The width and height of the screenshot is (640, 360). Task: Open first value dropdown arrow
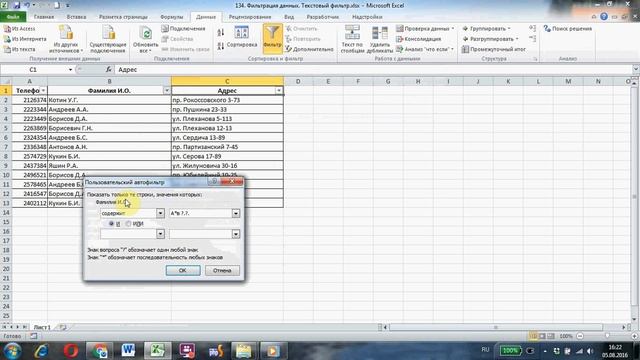236,213
